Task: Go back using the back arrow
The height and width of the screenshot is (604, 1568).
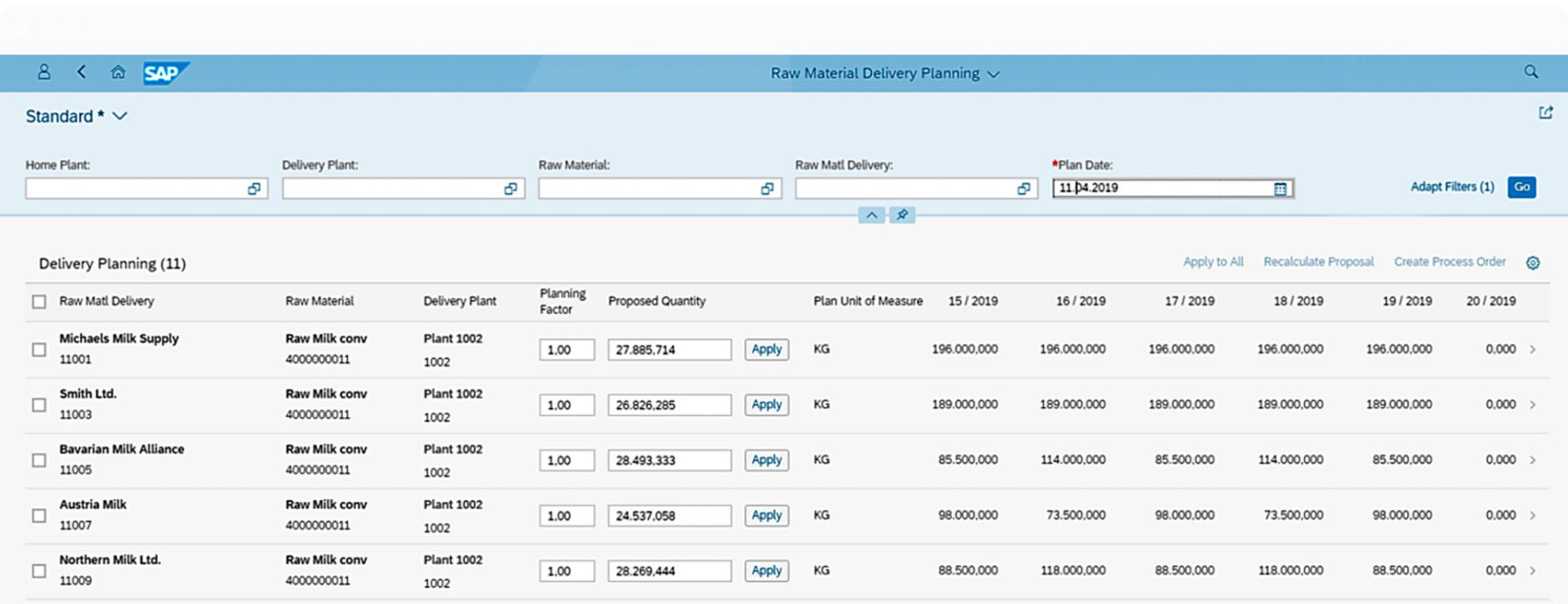Action: point(82,73)
